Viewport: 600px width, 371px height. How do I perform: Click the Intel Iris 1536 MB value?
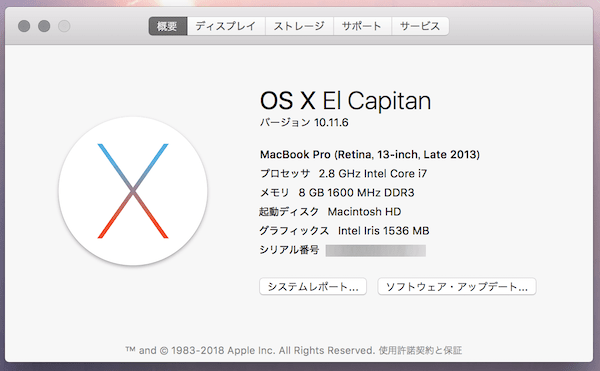click(383, 231)
